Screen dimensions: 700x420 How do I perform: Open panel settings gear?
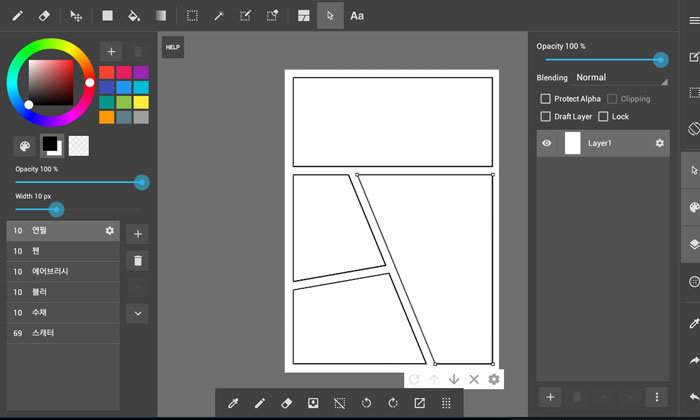point(494,379)
